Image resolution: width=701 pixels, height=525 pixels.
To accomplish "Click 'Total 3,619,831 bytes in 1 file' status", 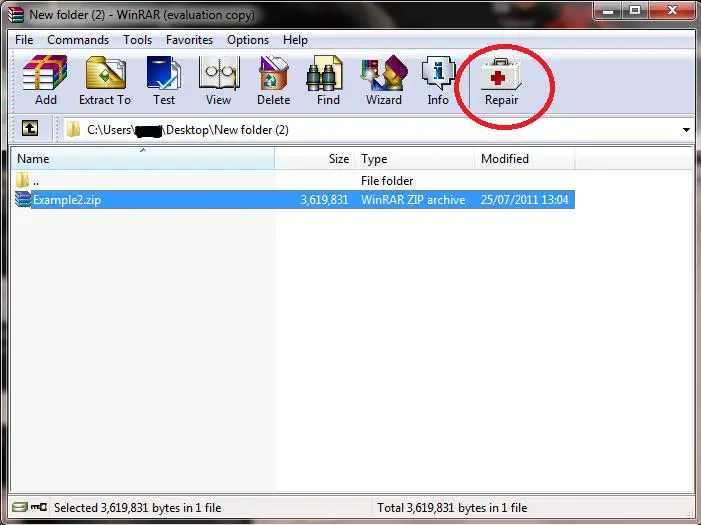I will pyautogui.click(x=452, y=508).
